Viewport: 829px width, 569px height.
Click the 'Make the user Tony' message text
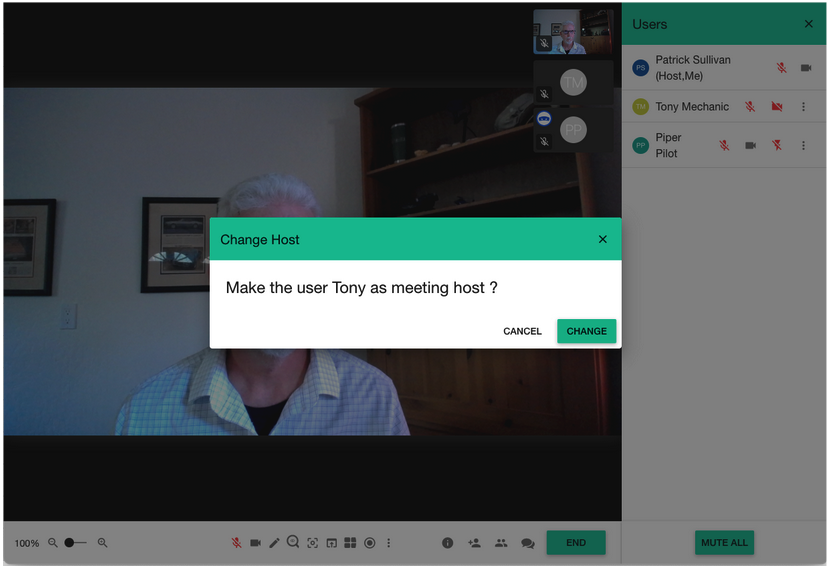tap(361, 288)
